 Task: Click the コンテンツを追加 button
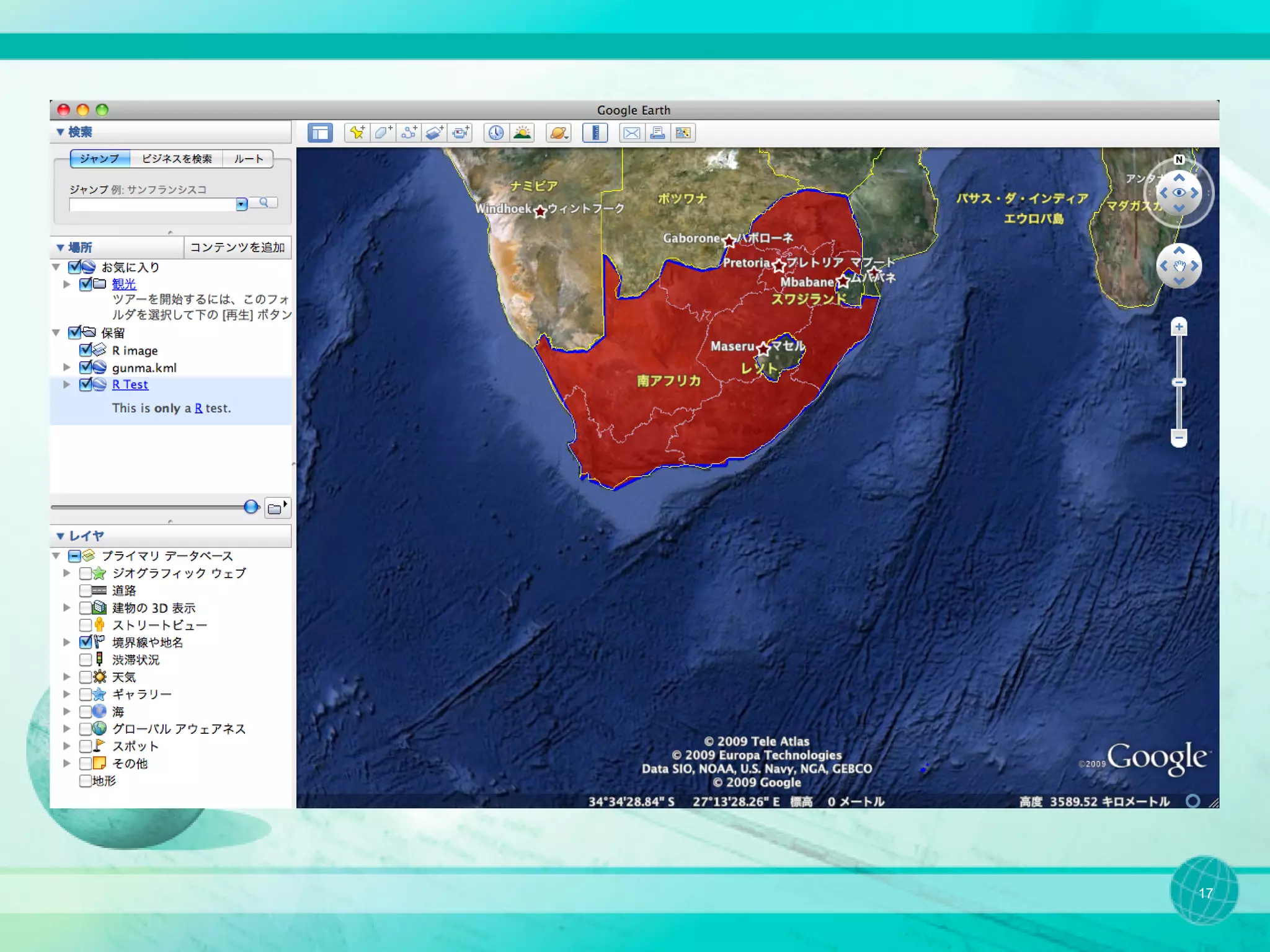[x=238, y=247]
